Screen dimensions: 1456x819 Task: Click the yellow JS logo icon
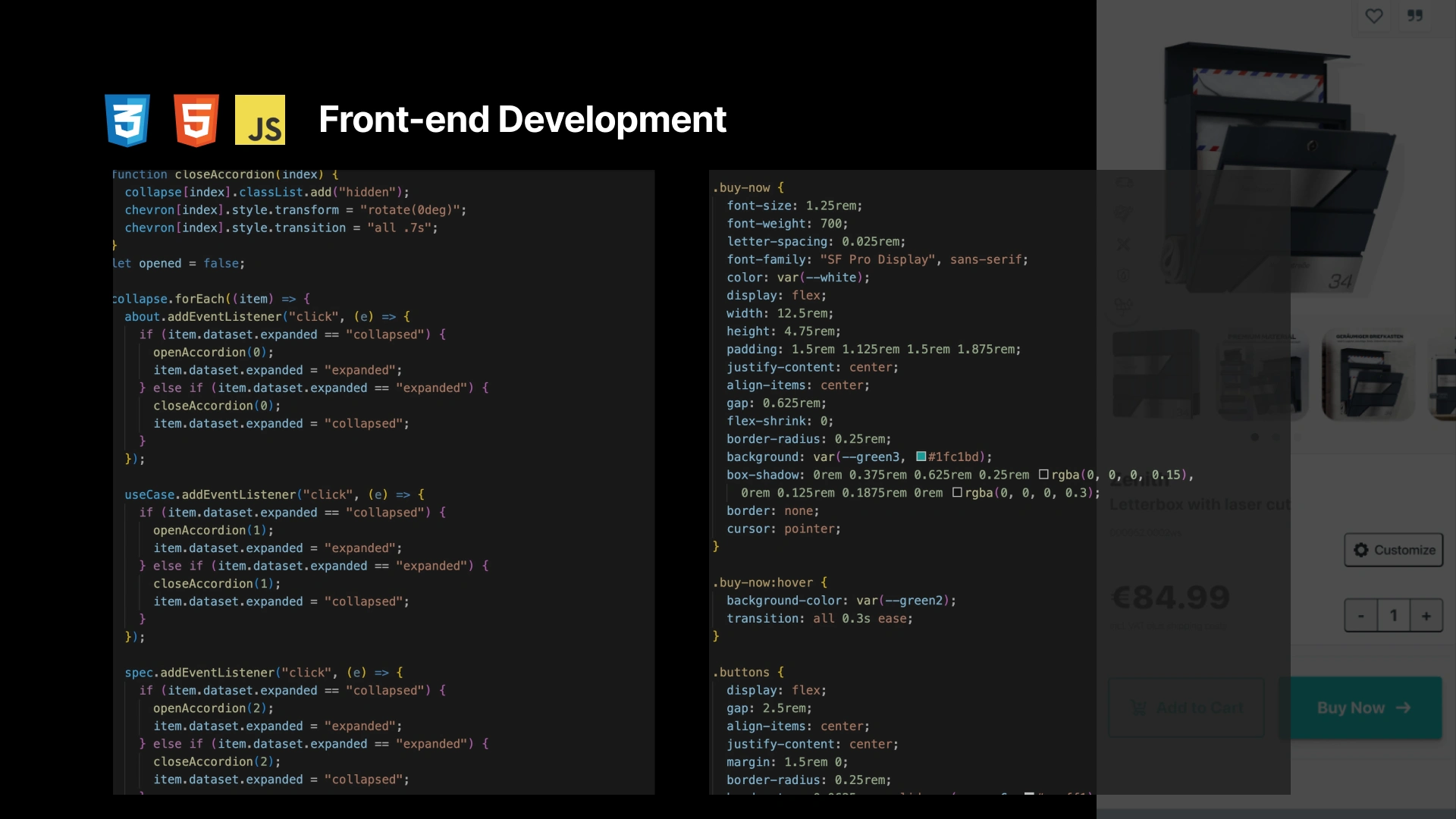260,120
